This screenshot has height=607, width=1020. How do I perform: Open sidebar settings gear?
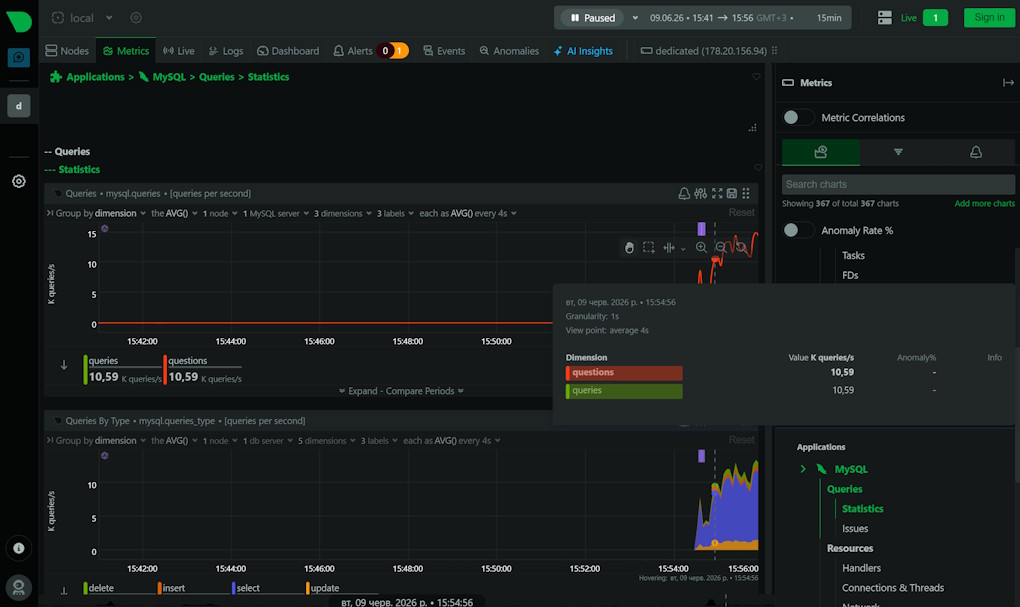(19, 182)
